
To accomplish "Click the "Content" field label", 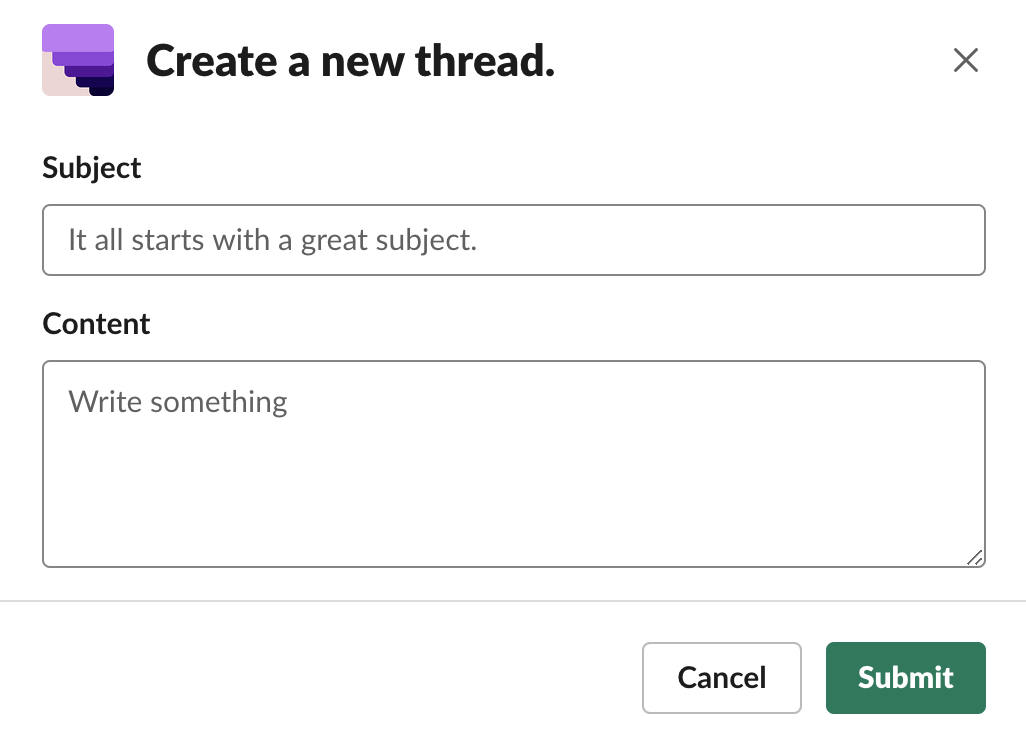I will tap(96, 324).
